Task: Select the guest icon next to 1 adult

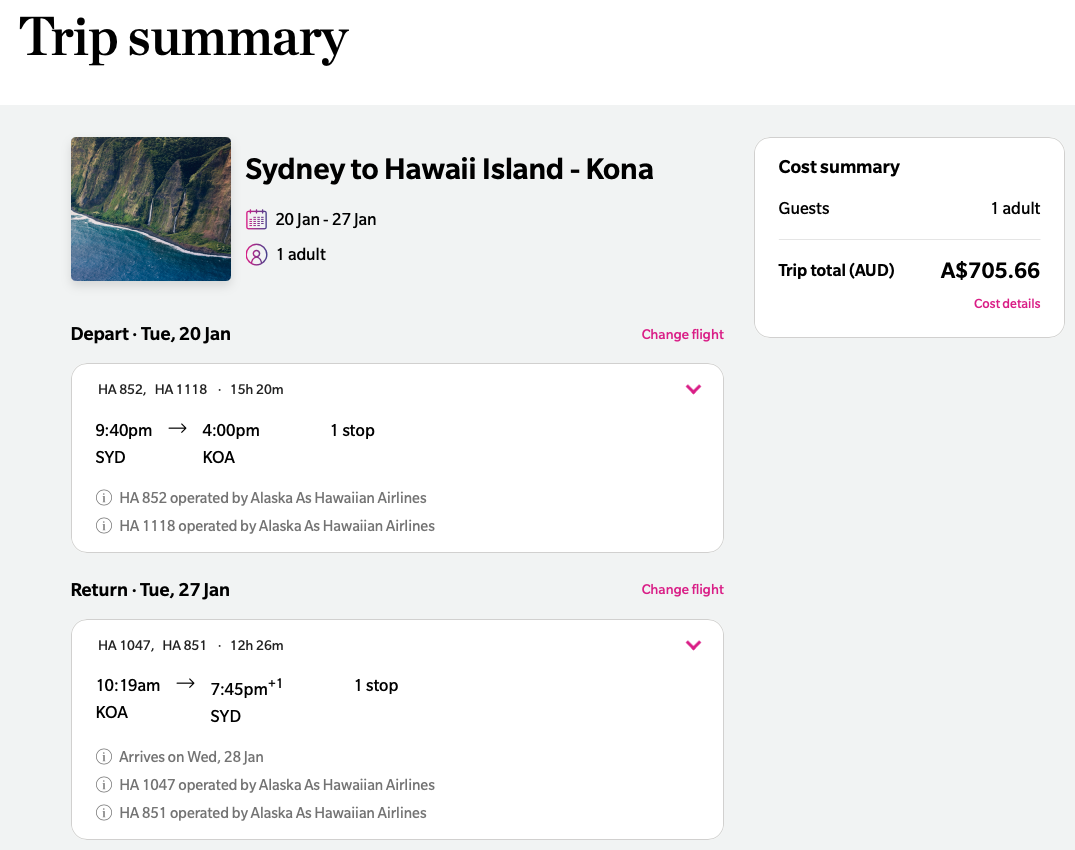Action: tap(256, 254)
